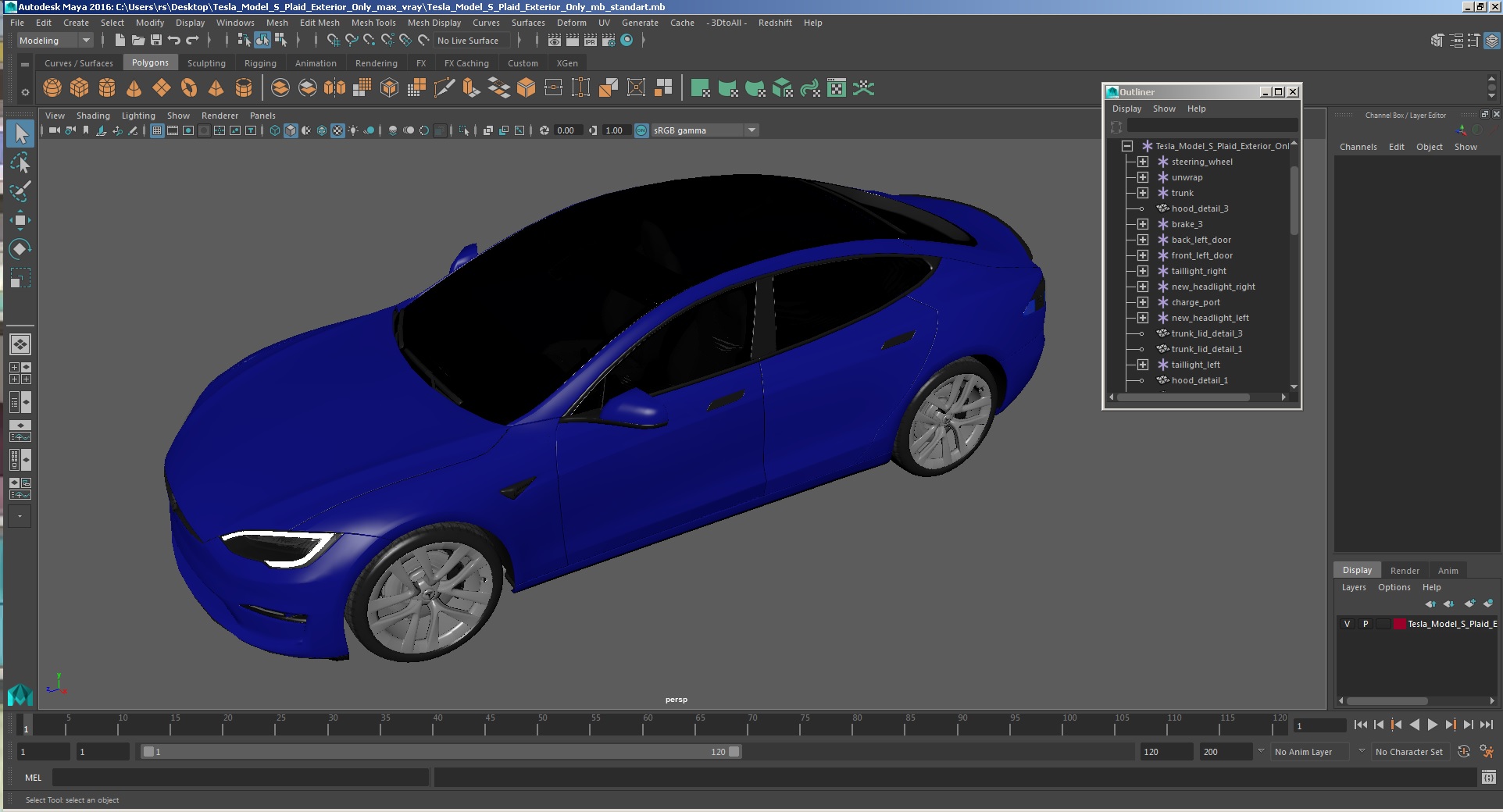The height and width of the screenshot is (812, 1503).
Task: Play animation forwards
Action: (x=1433, y=725)
